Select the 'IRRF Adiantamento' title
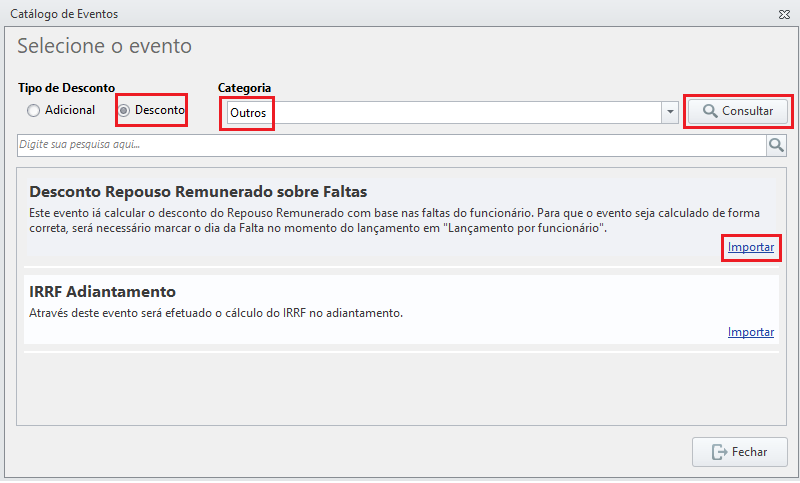The width and height of the screenshot is (800, 483). 102,292
